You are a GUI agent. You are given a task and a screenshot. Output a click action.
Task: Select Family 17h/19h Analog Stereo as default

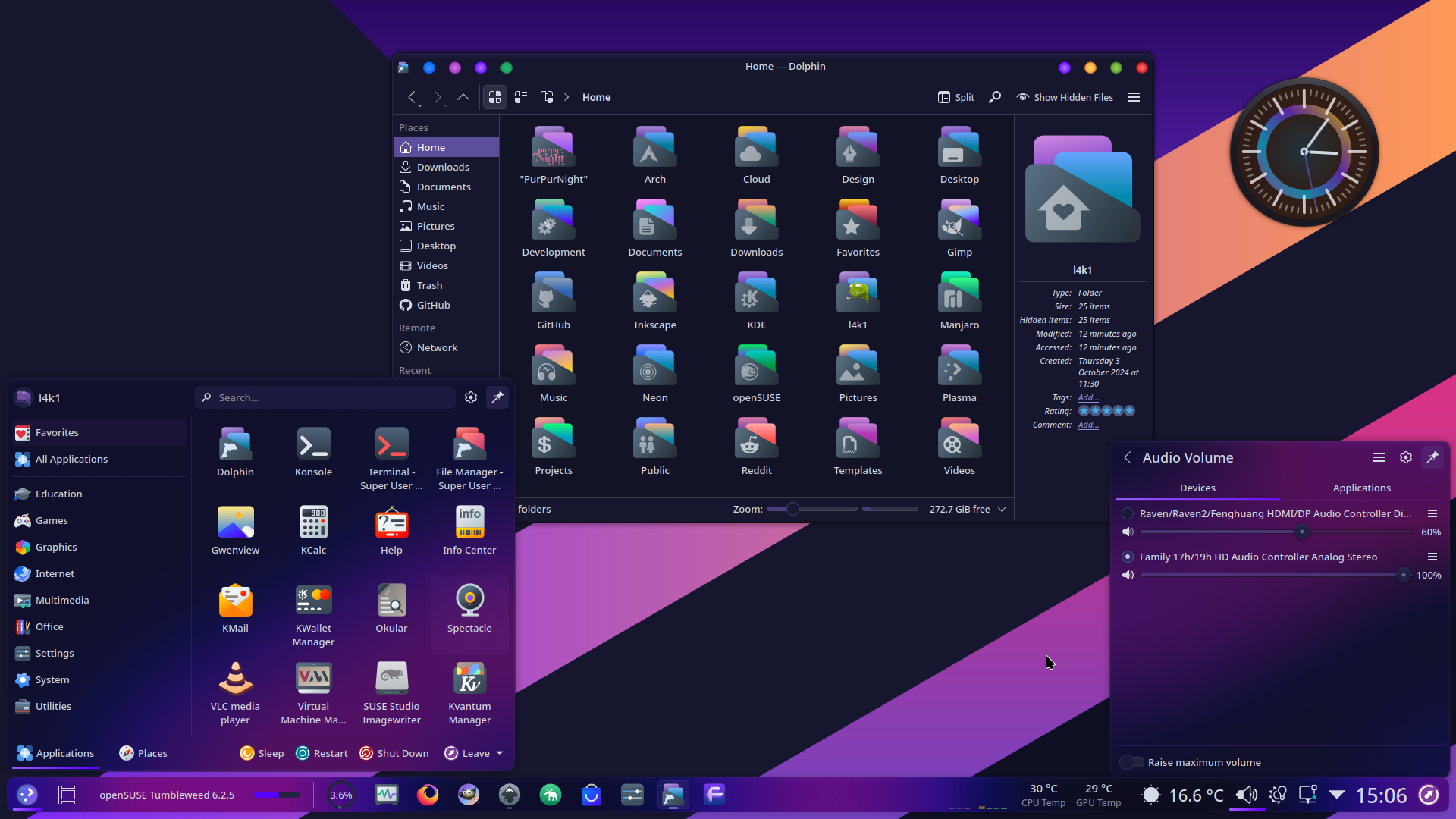pyautogui.click(x=1128, y=557)
